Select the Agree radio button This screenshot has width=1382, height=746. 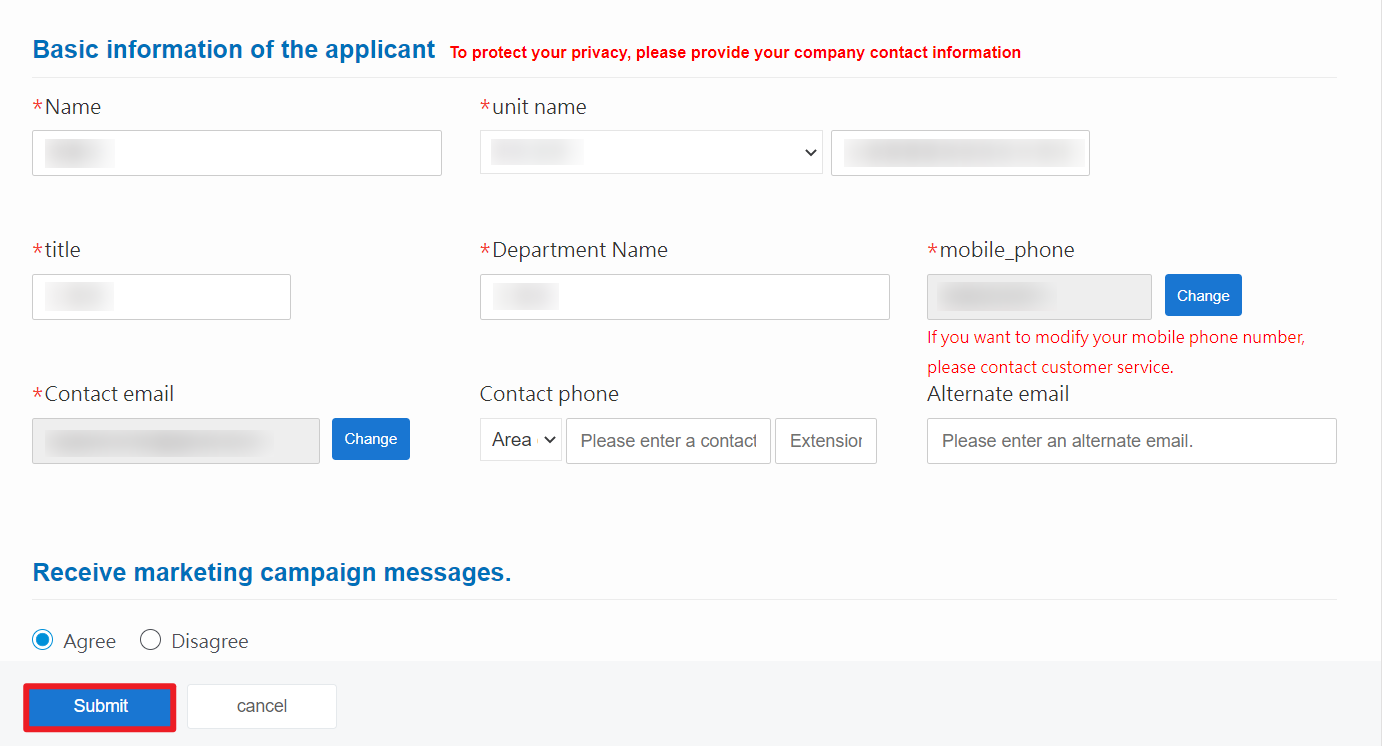(43, 640)
